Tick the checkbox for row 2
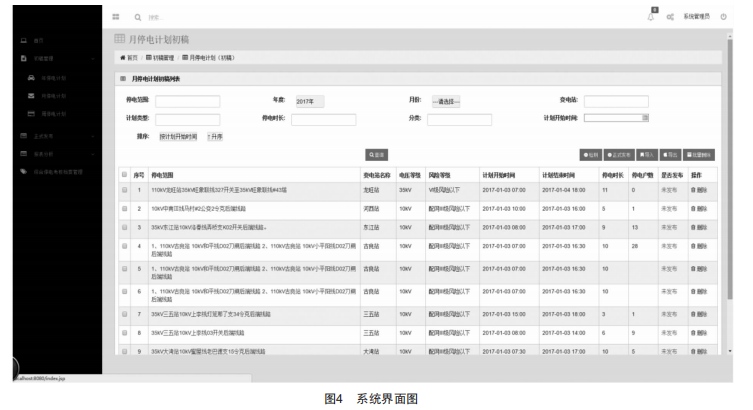The height and width of the screenshot is (410, 753). point(125,208)
